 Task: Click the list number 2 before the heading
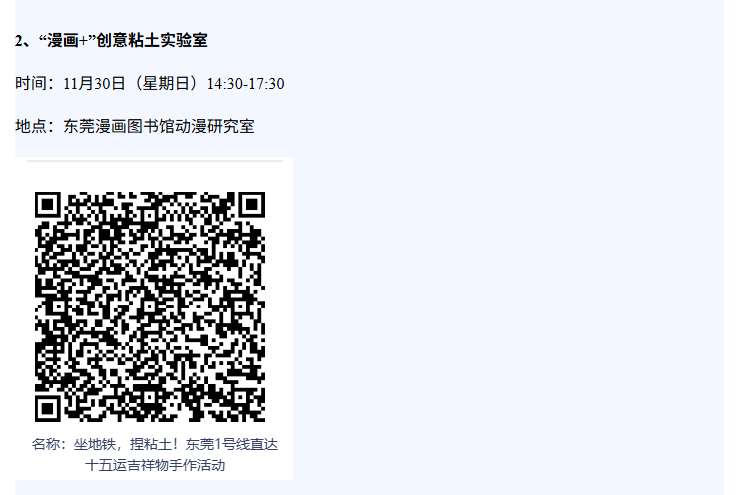click(18, 41)
